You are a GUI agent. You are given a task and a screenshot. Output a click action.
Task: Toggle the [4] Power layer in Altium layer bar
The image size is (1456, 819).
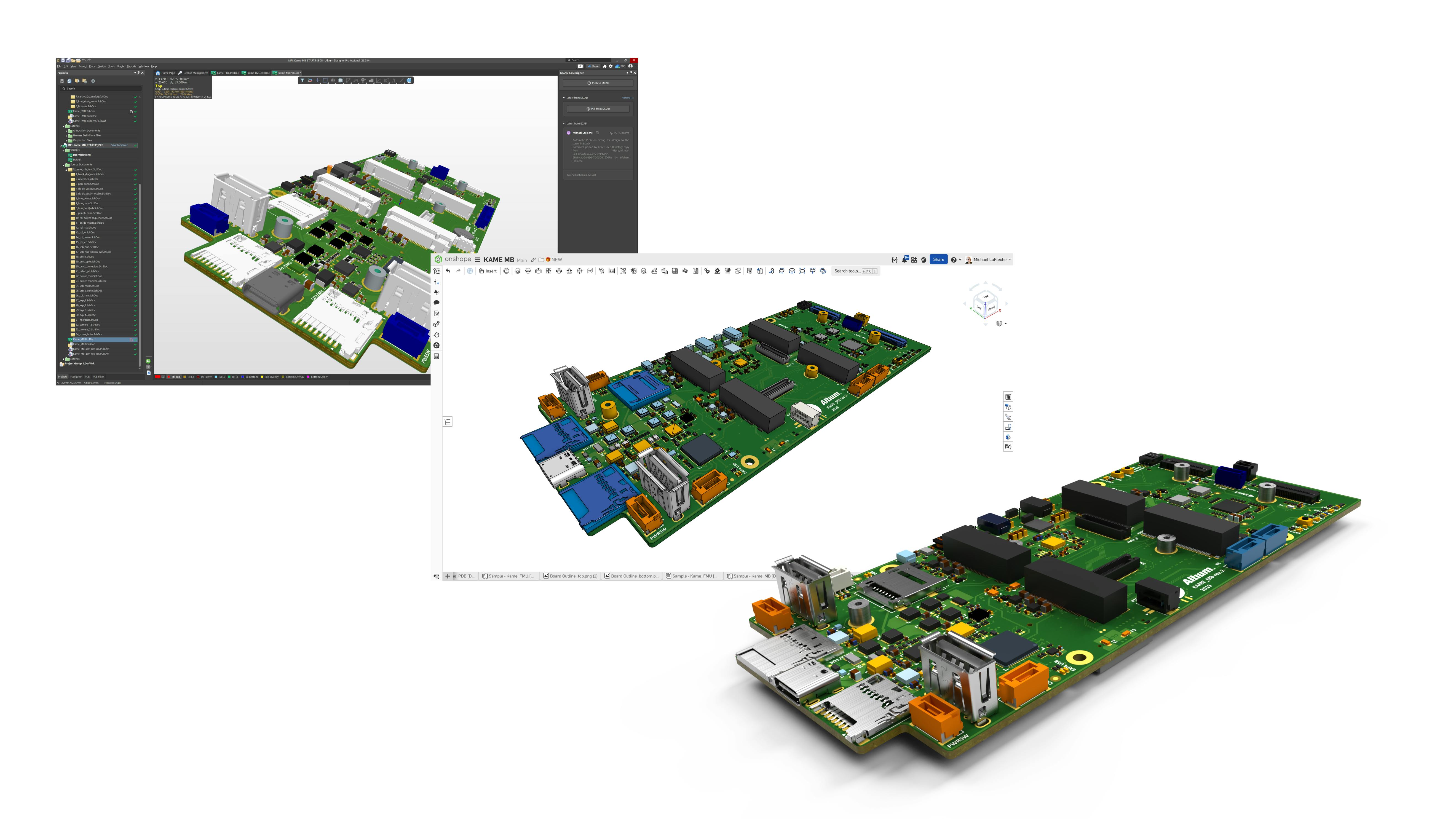[205, 376]
